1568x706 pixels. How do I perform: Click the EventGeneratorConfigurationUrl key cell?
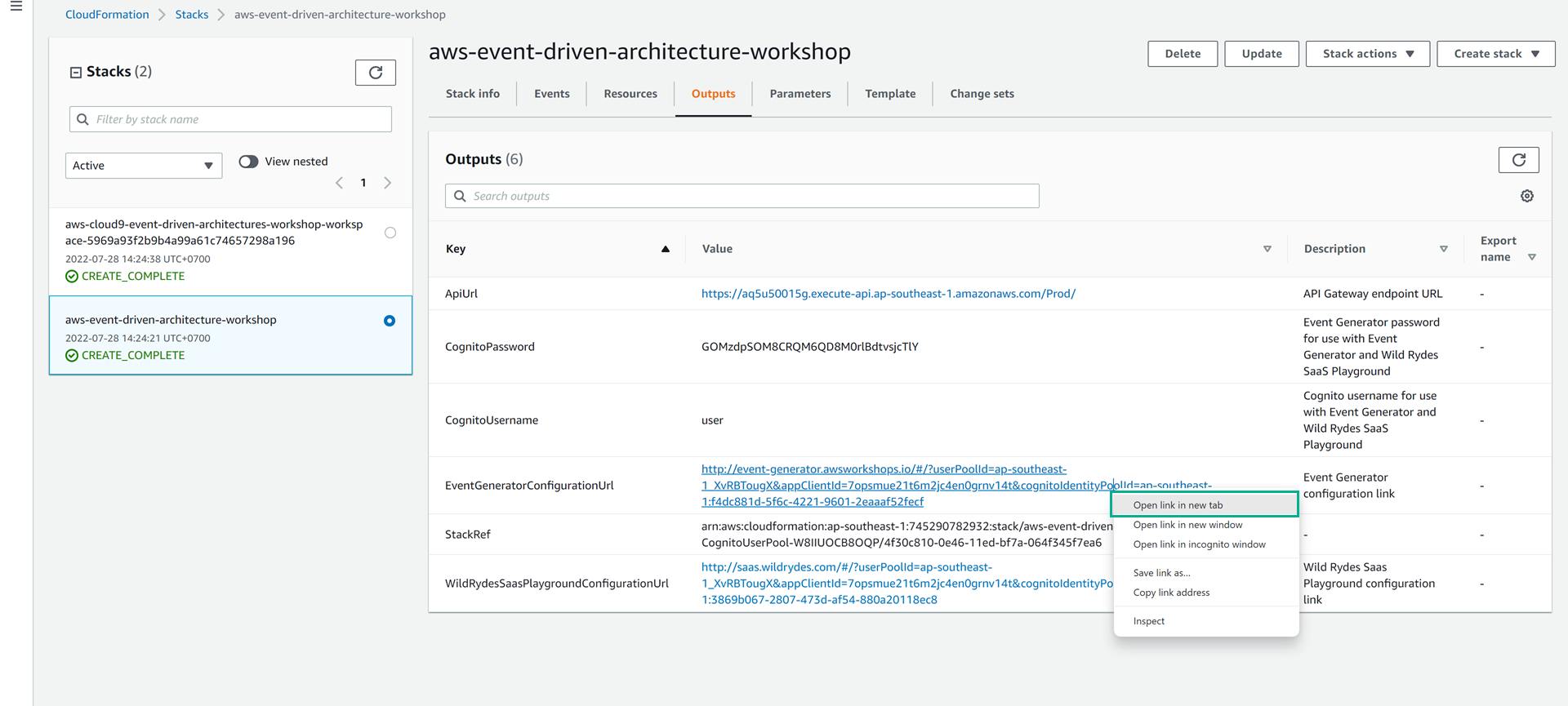coord(529,486)
